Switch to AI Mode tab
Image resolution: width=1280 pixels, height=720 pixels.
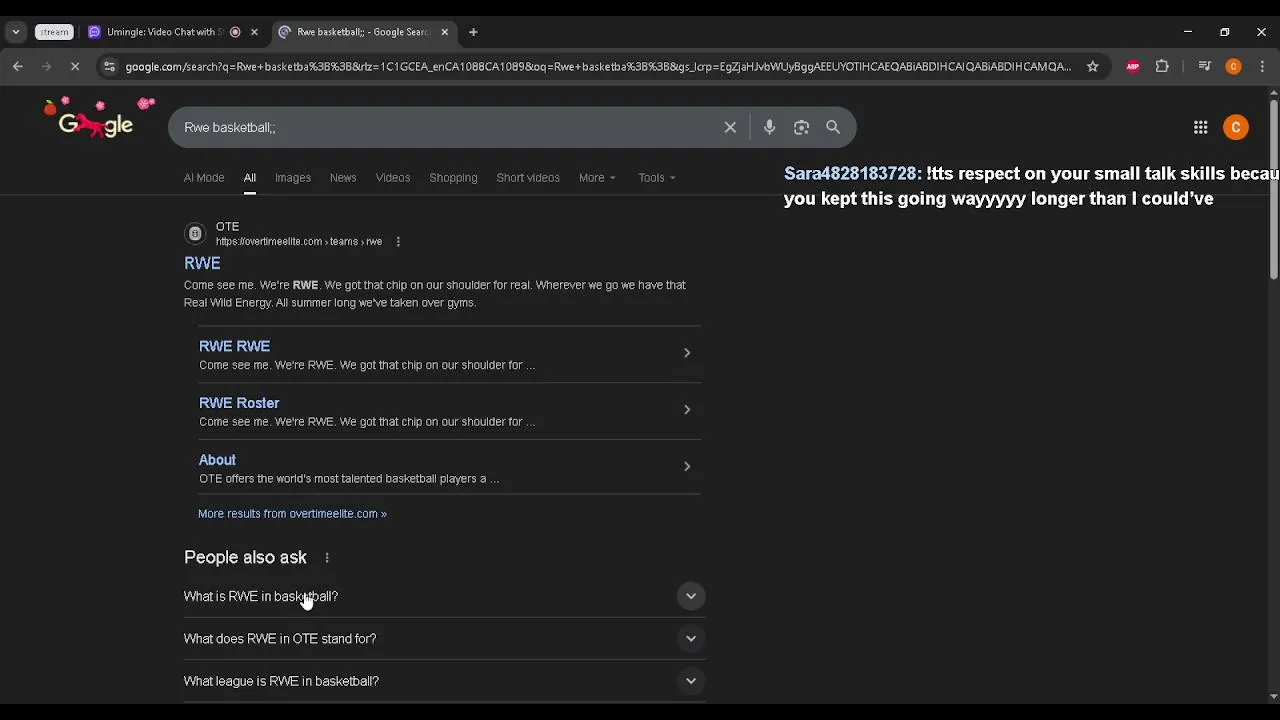coord(204,178)
